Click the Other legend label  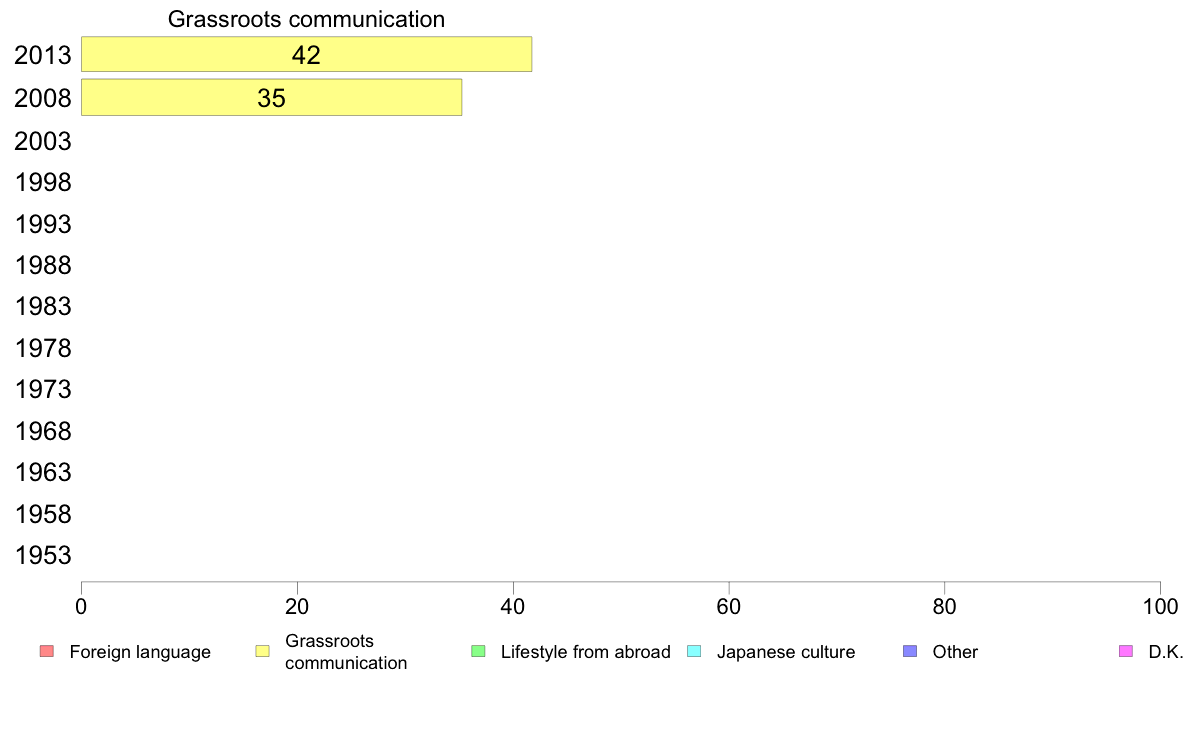(955, 652)
